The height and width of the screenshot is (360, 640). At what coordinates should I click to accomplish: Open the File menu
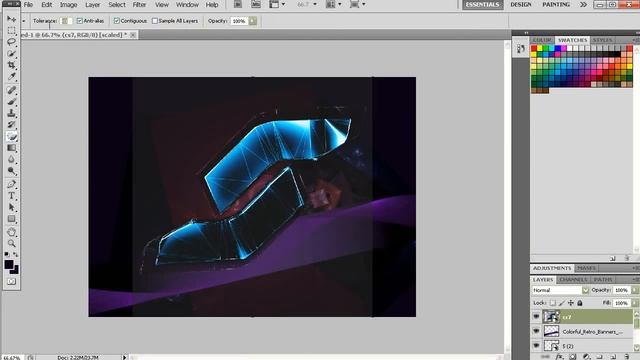coord(28,4)
